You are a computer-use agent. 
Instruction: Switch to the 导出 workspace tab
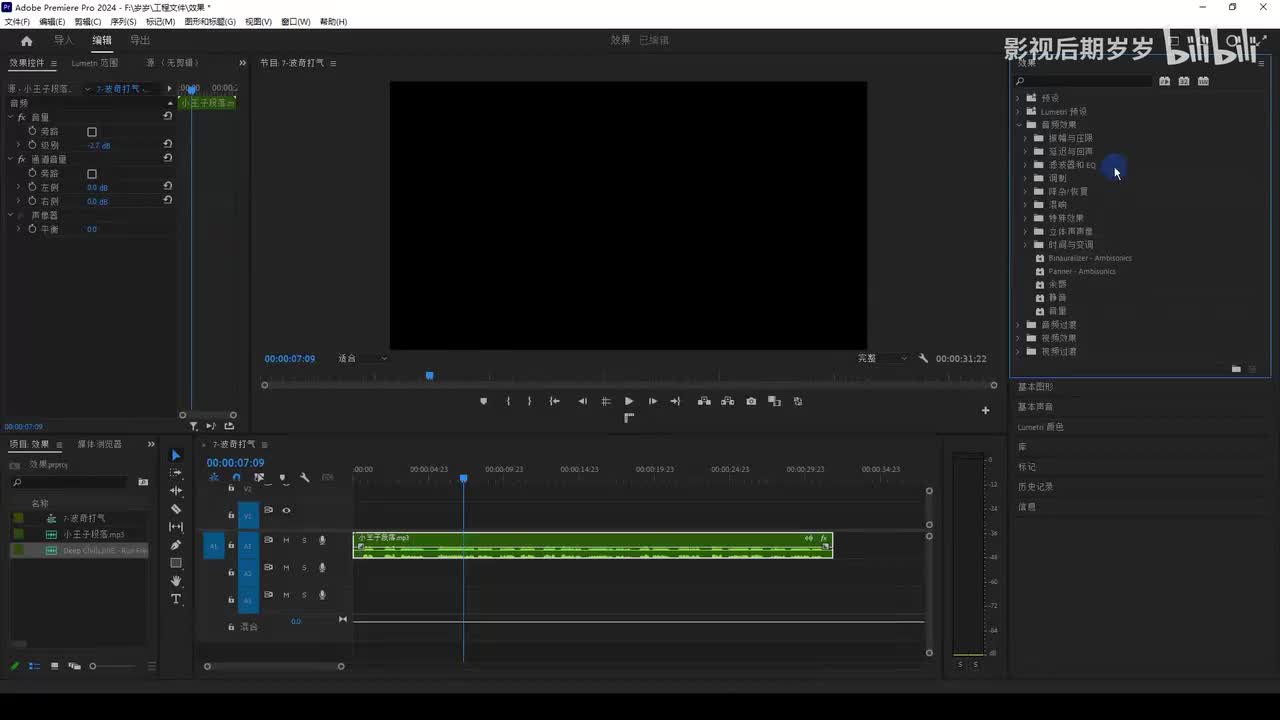coord(140,41)
